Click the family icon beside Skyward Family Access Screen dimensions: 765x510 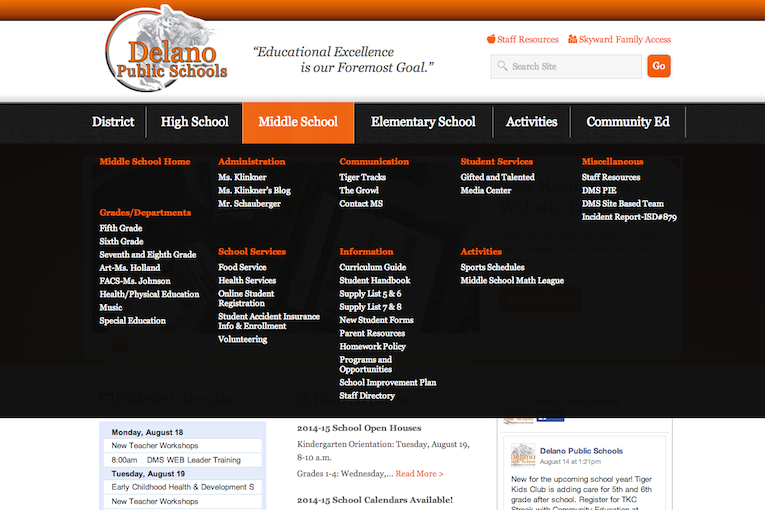[x=572, y=39]
